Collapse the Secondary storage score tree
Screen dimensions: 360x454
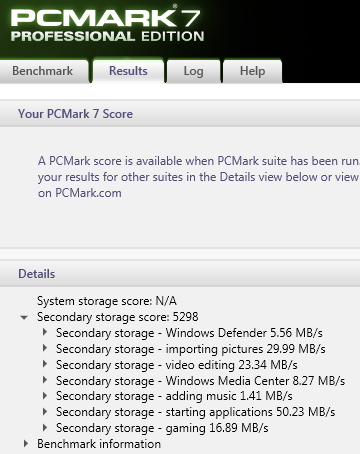click(24, 317)
